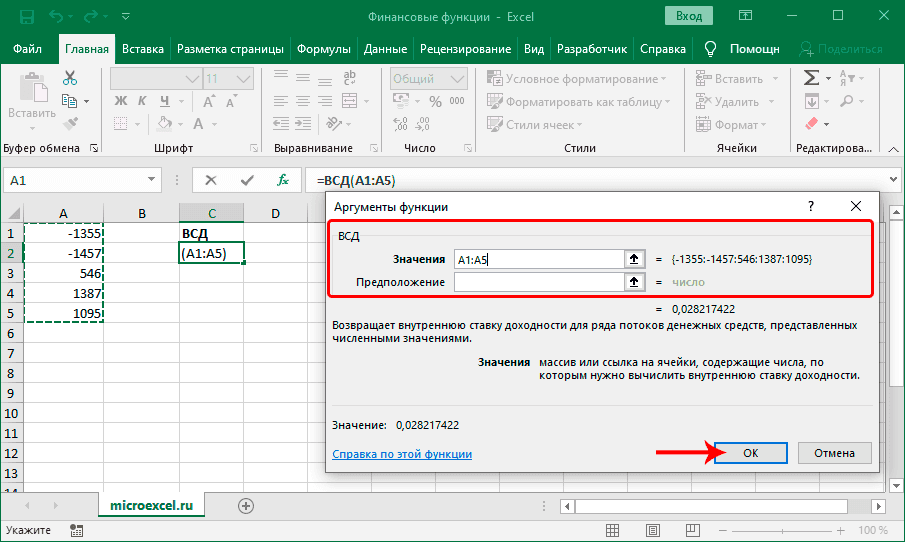Open the Файл menu

(x=28, y=49)
